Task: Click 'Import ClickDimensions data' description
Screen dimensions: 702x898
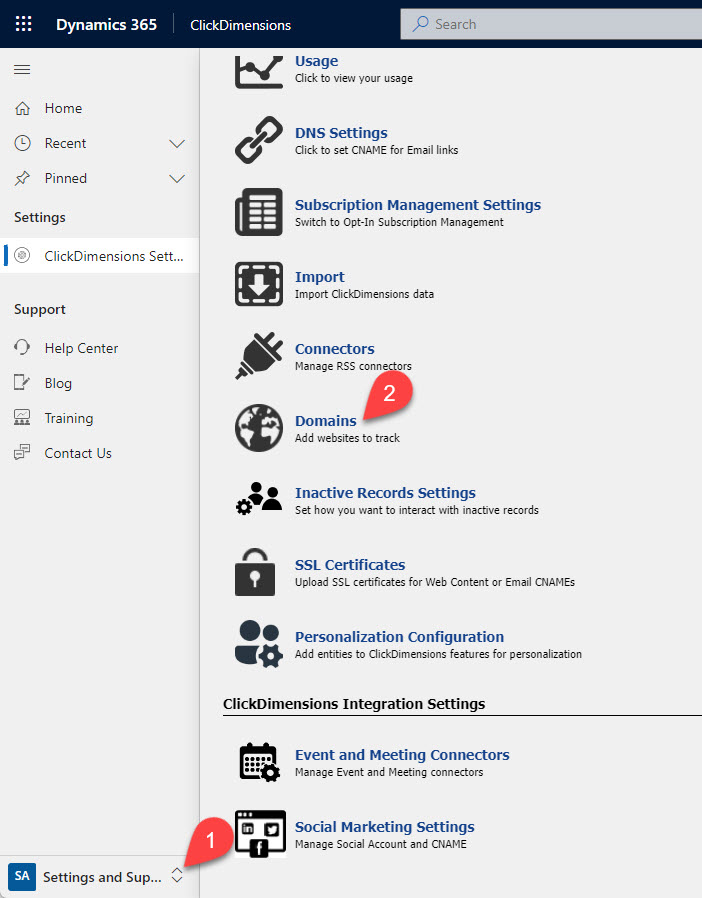Action: (x=364, y=294)
